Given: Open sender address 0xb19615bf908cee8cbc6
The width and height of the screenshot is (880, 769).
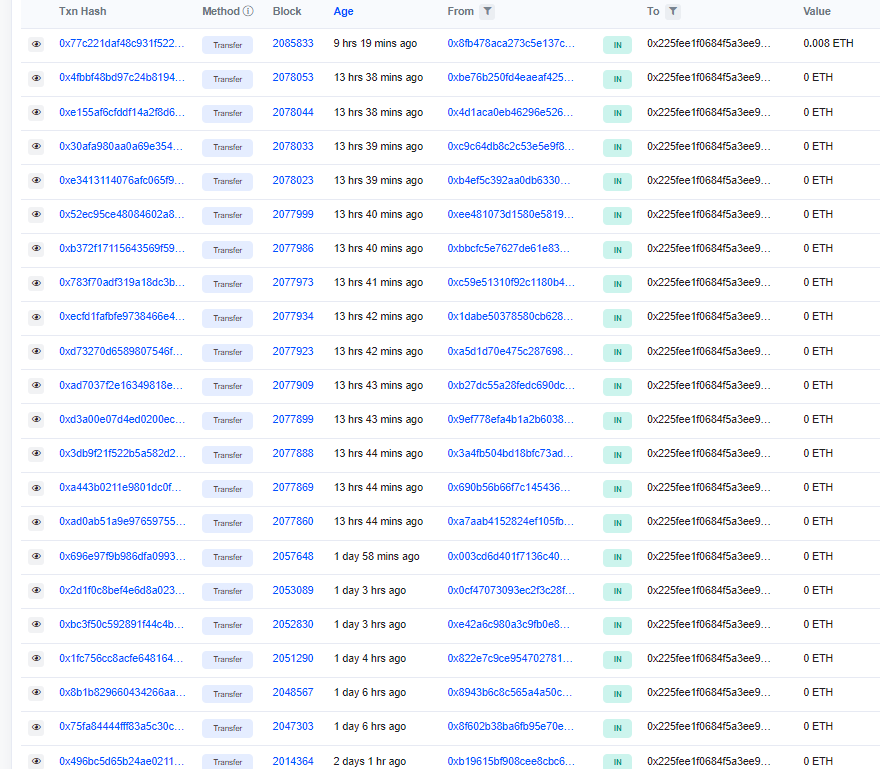Looking at the screenshot, I should click(x=511, y=761).
